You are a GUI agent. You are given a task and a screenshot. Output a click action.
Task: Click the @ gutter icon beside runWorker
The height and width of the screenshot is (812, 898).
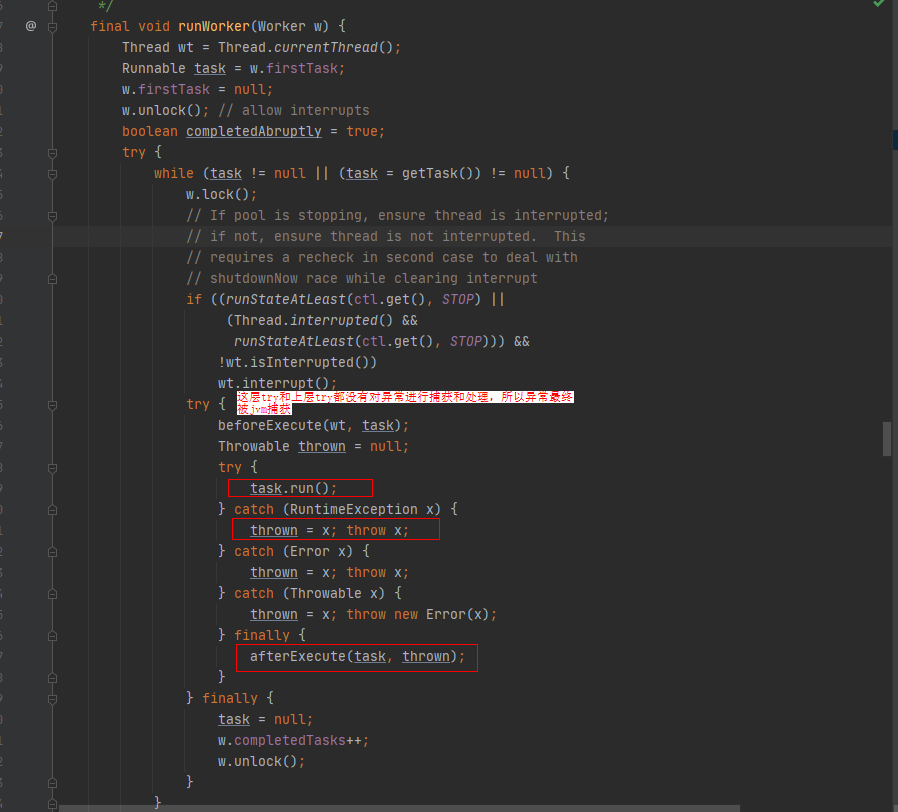click(x=31, y=26)
